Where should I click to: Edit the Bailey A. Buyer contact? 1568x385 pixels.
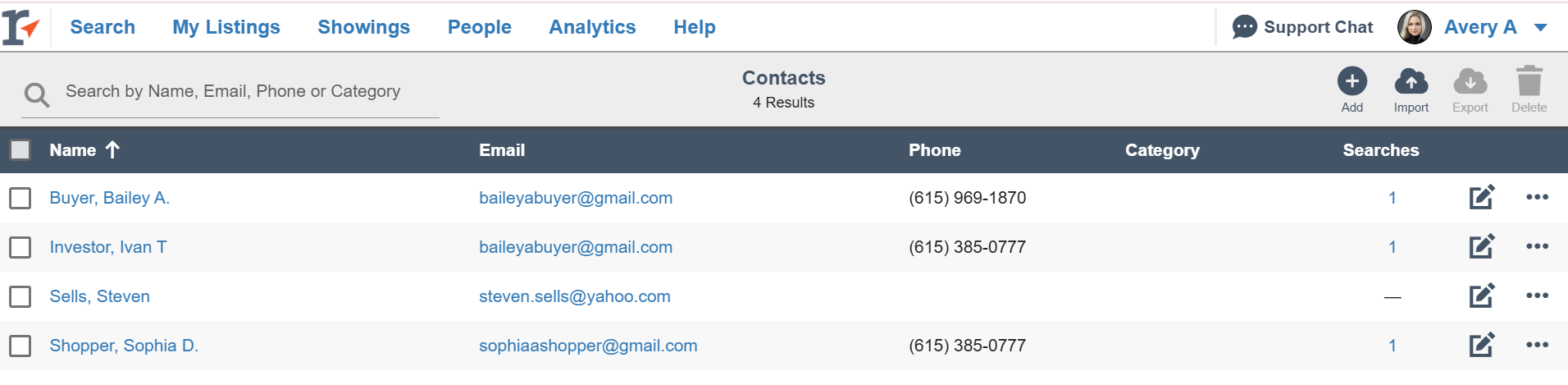(x=1481, y=198)
